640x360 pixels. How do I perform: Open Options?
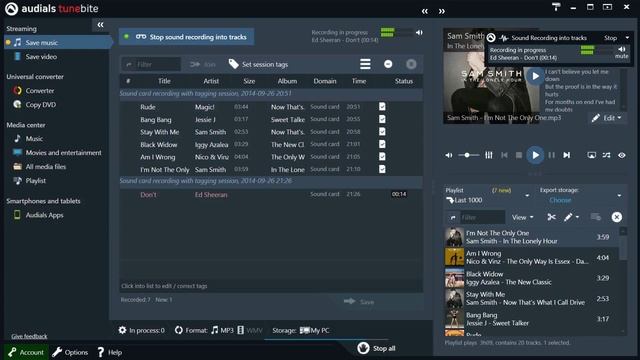70,352
